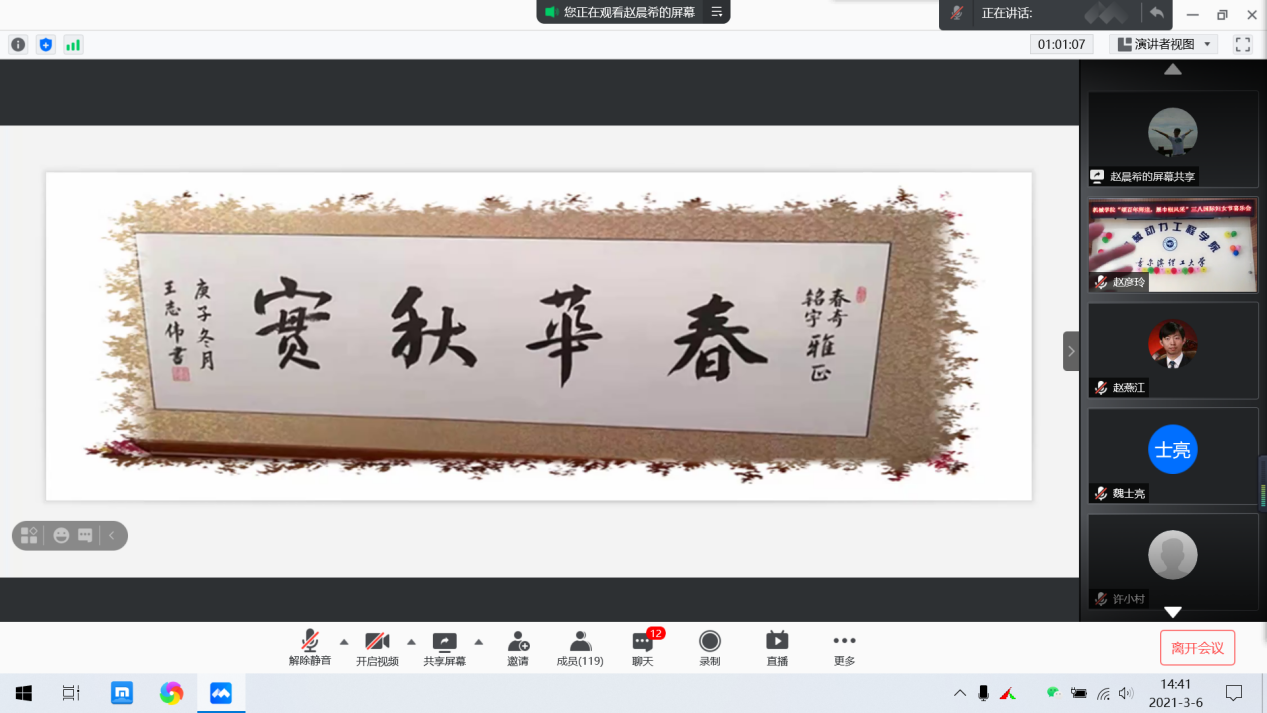
Task: Turn on the camera with 开启视频
Action: 377,647
